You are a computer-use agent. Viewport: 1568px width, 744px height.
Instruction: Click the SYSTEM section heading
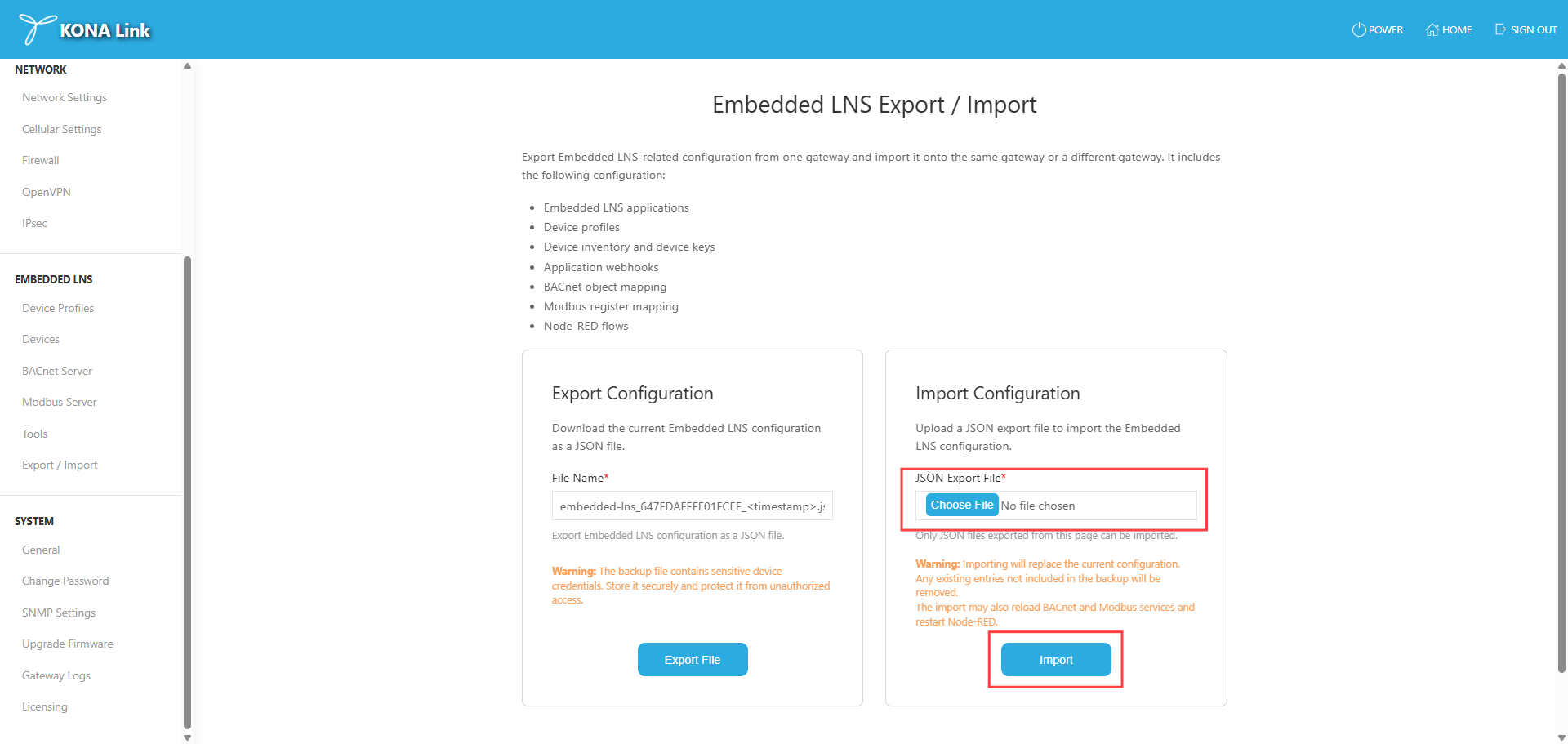[x=34, y=521]
